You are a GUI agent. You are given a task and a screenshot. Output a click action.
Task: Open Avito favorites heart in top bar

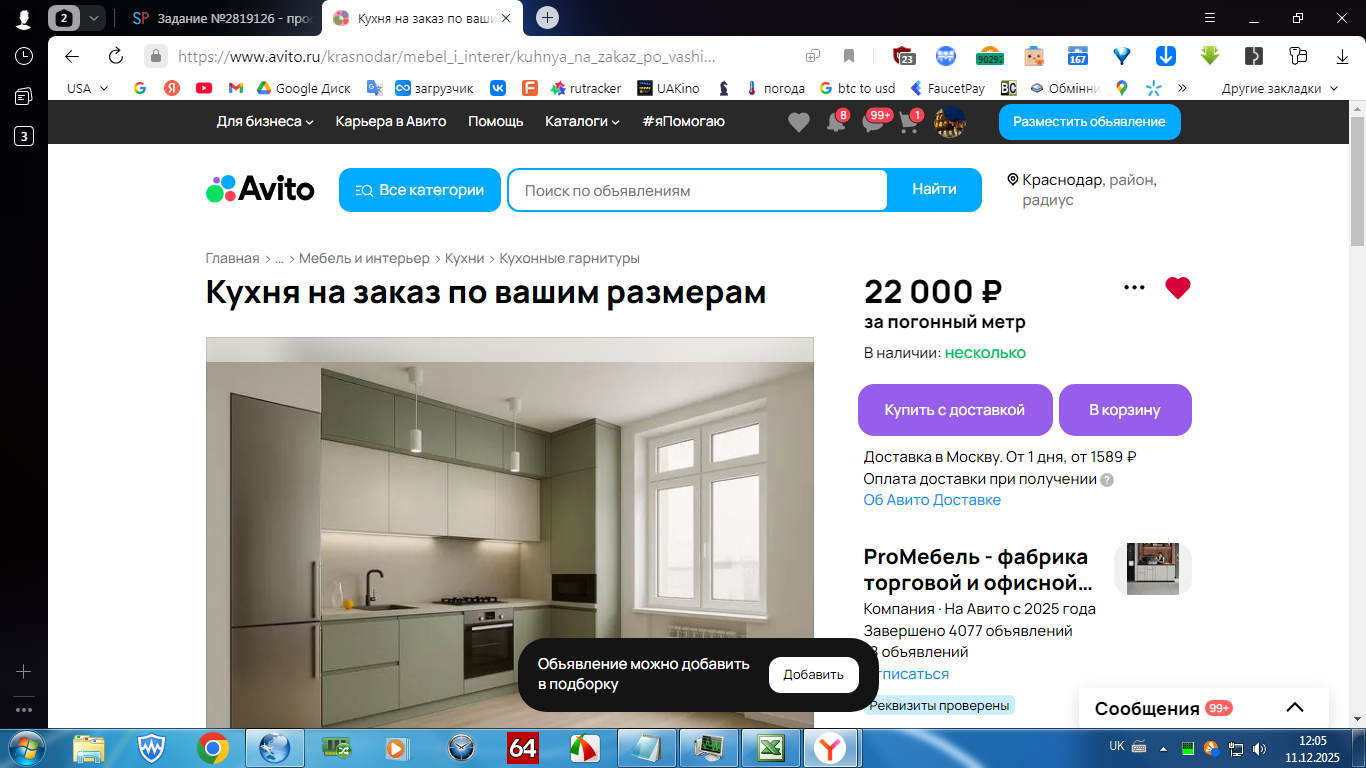tap(798, 122)
